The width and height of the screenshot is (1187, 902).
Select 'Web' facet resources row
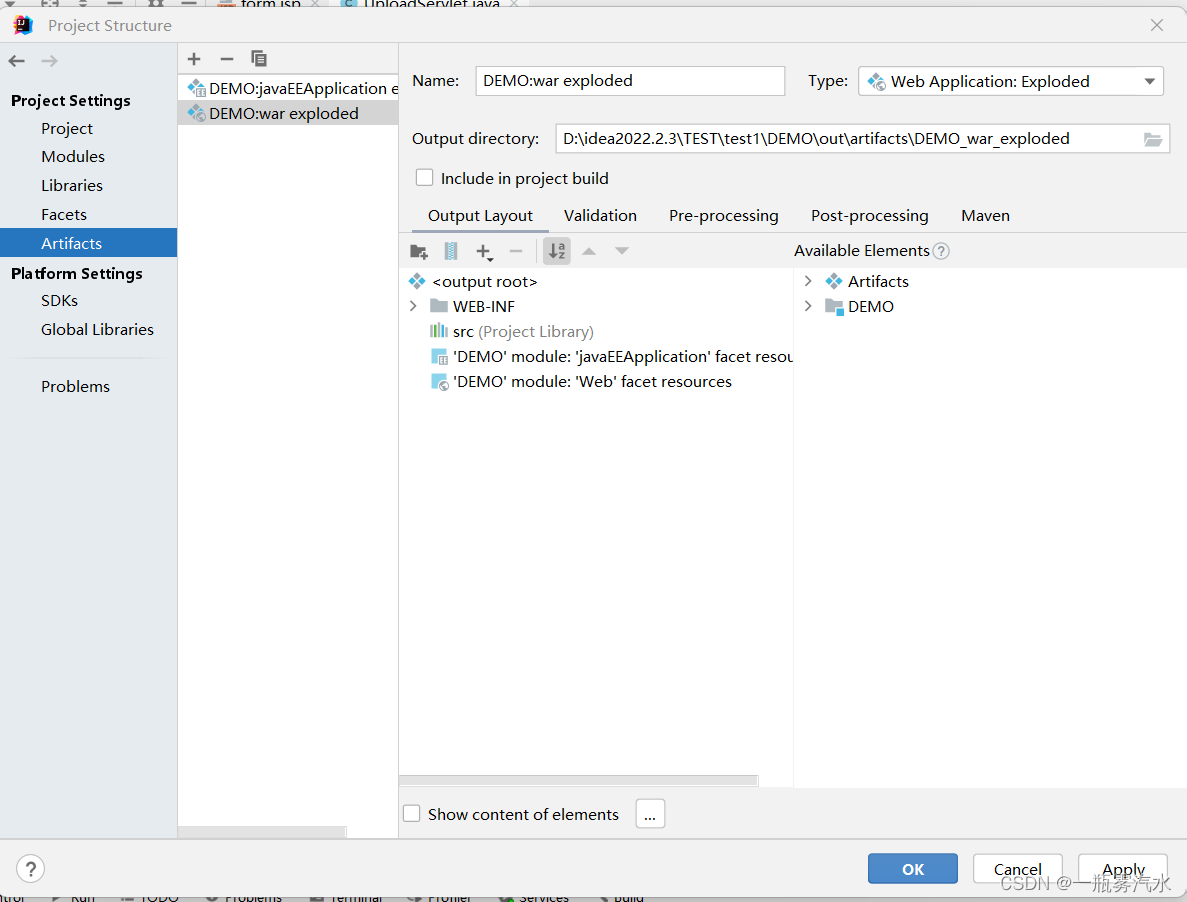point(596,382)
